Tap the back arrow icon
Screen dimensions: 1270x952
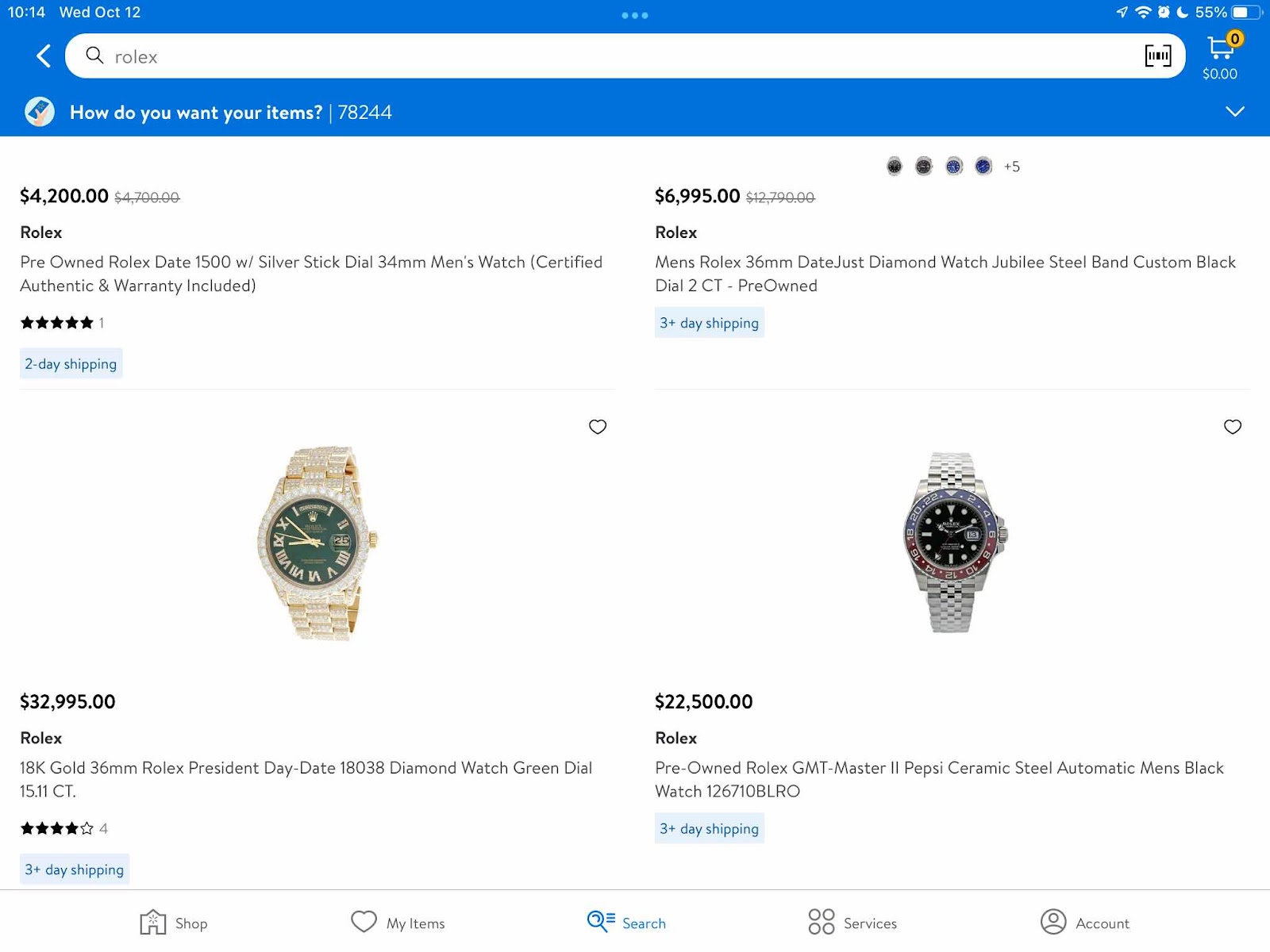pyautogui.click(x=44, y=56)
